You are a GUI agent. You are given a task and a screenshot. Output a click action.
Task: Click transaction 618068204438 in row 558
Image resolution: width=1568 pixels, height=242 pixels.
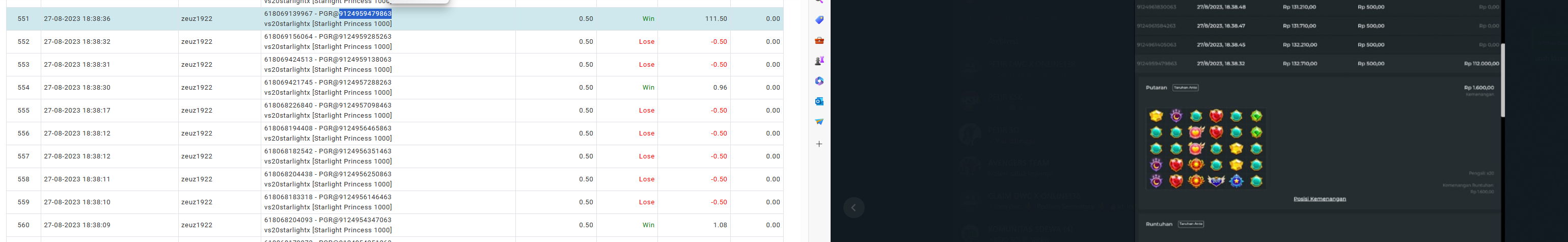pyautogui.click(x=289, y=174)
